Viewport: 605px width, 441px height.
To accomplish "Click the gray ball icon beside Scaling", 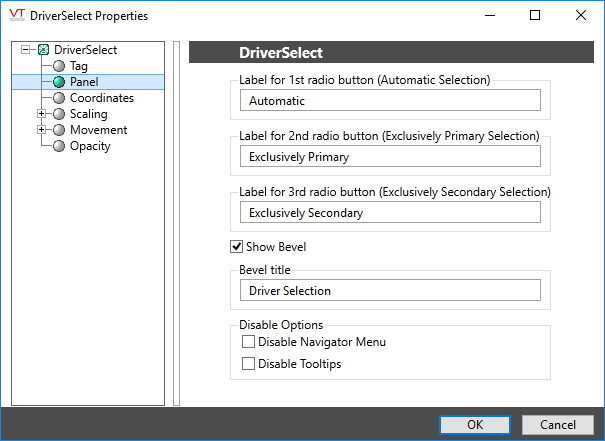I will [x=59, y=114].
